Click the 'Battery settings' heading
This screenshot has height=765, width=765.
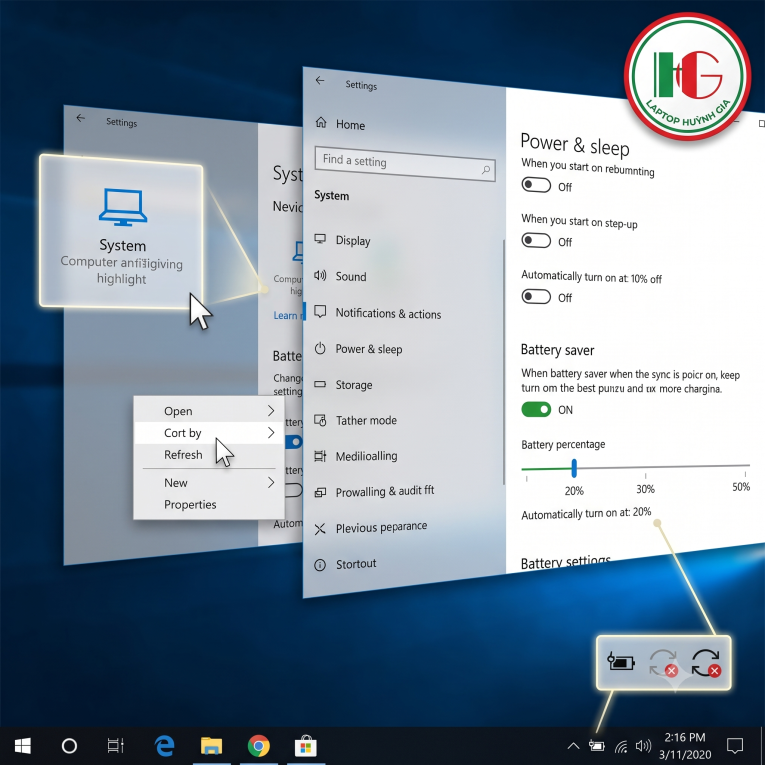click(x=565, y=563)
